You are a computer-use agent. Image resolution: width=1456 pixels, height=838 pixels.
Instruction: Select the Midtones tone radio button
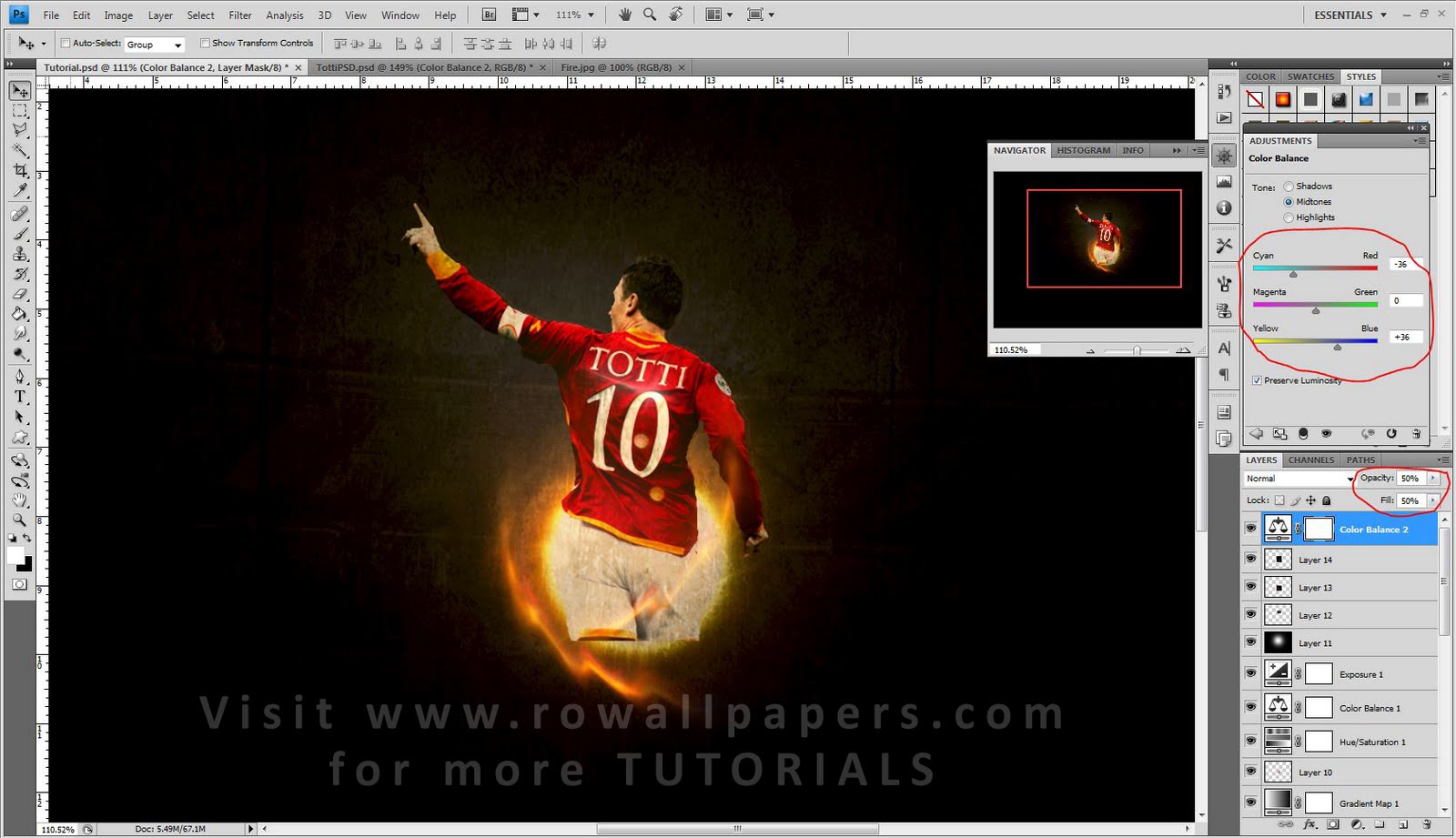click(1289, 202)
